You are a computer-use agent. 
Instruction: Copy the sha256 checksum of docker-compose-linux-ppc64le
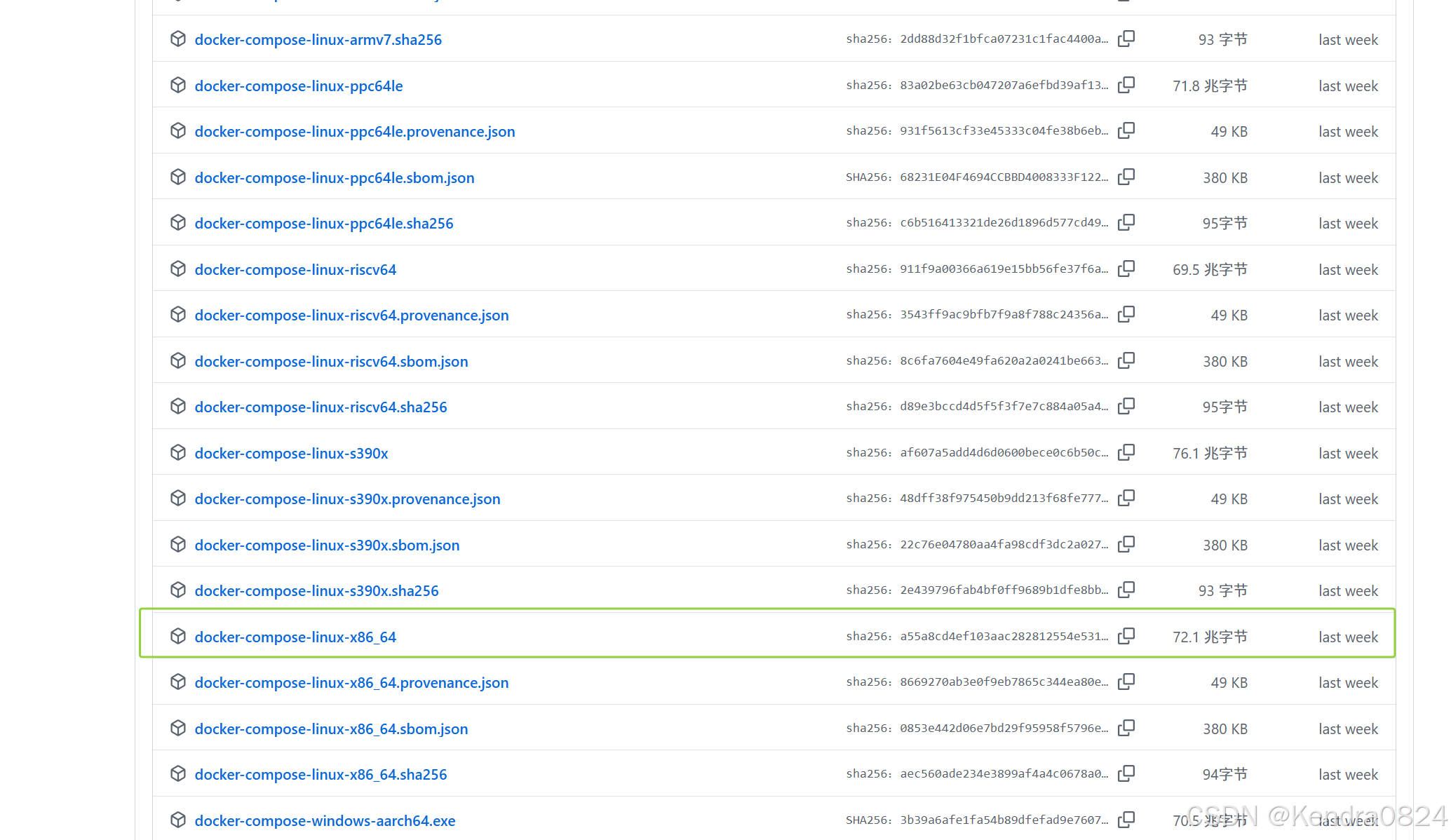[x=1126, y=84]
